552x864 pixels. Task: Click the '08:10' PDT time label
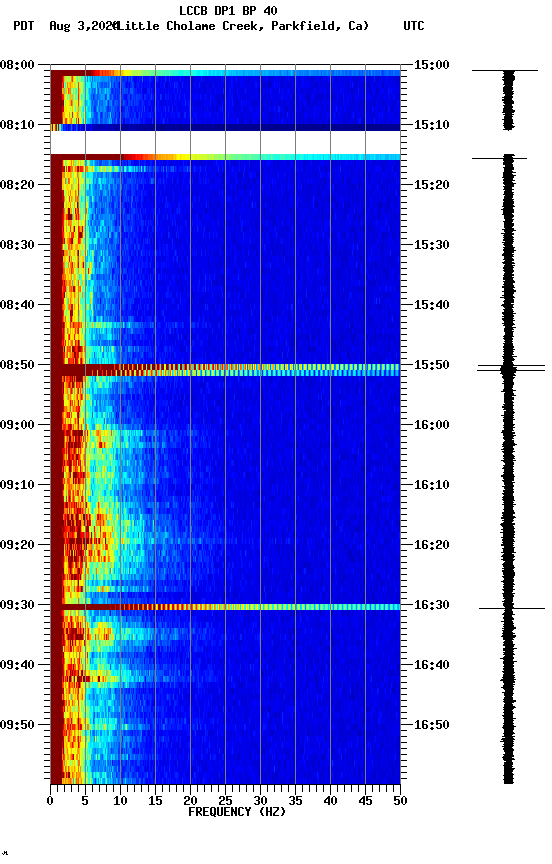coord(17,125)
